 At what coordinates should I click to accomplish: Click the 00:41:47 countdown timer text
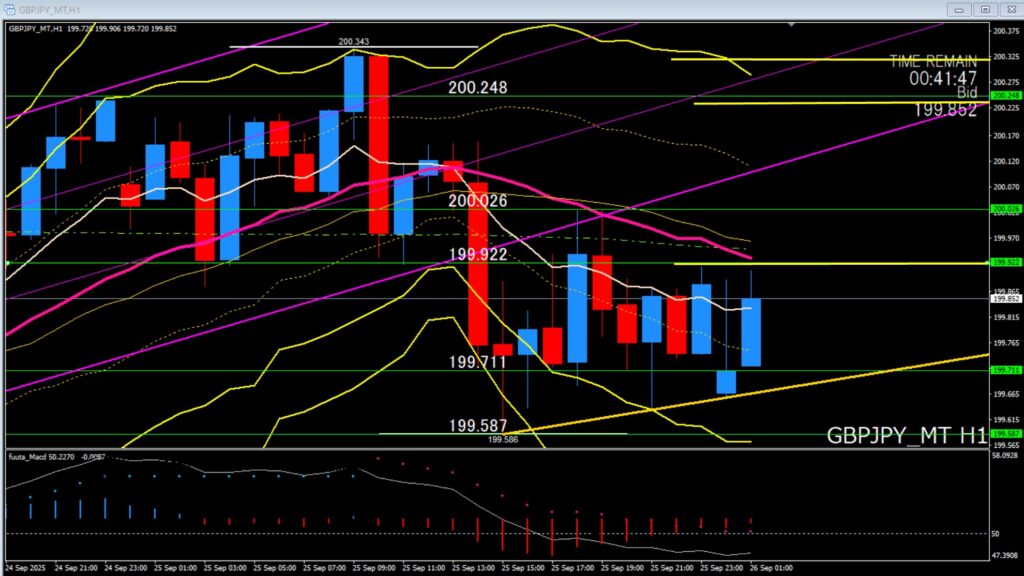click(x=943, y=77)
